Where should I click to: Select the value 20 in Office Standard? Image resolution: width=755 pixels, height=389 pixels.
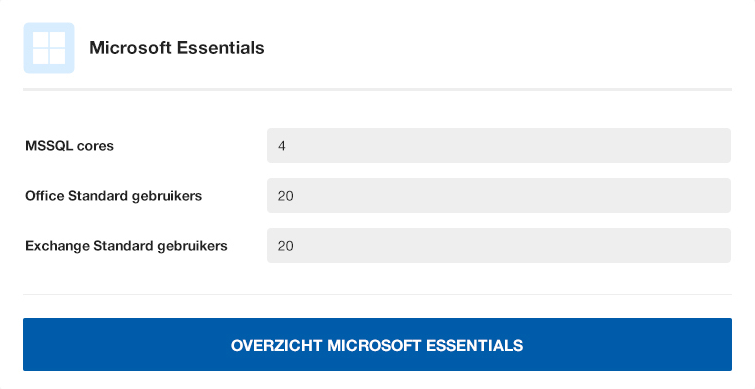pyautogui.click(x=286, y=196)
